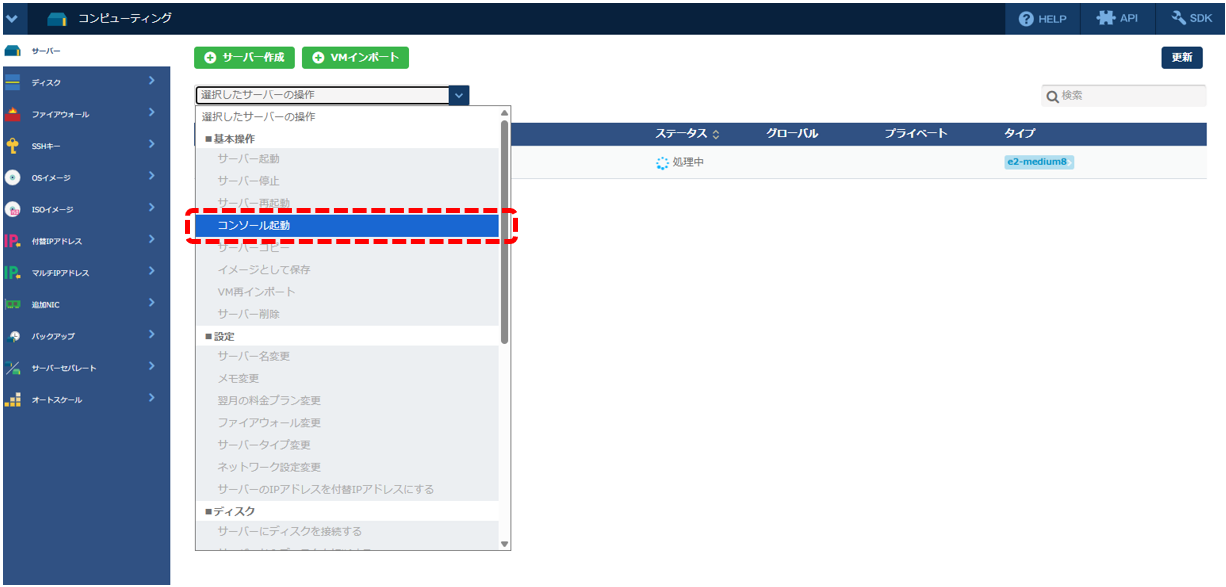Screen dimensions: 1226x587
Task: Click the Backup icon in sidebar
Action: [13, 336]
